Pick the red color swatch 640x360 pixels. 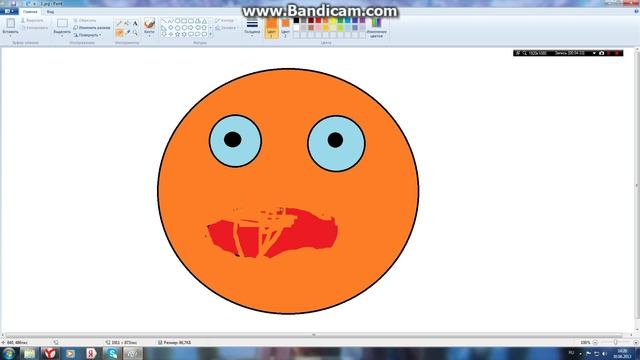click(318, 20)
